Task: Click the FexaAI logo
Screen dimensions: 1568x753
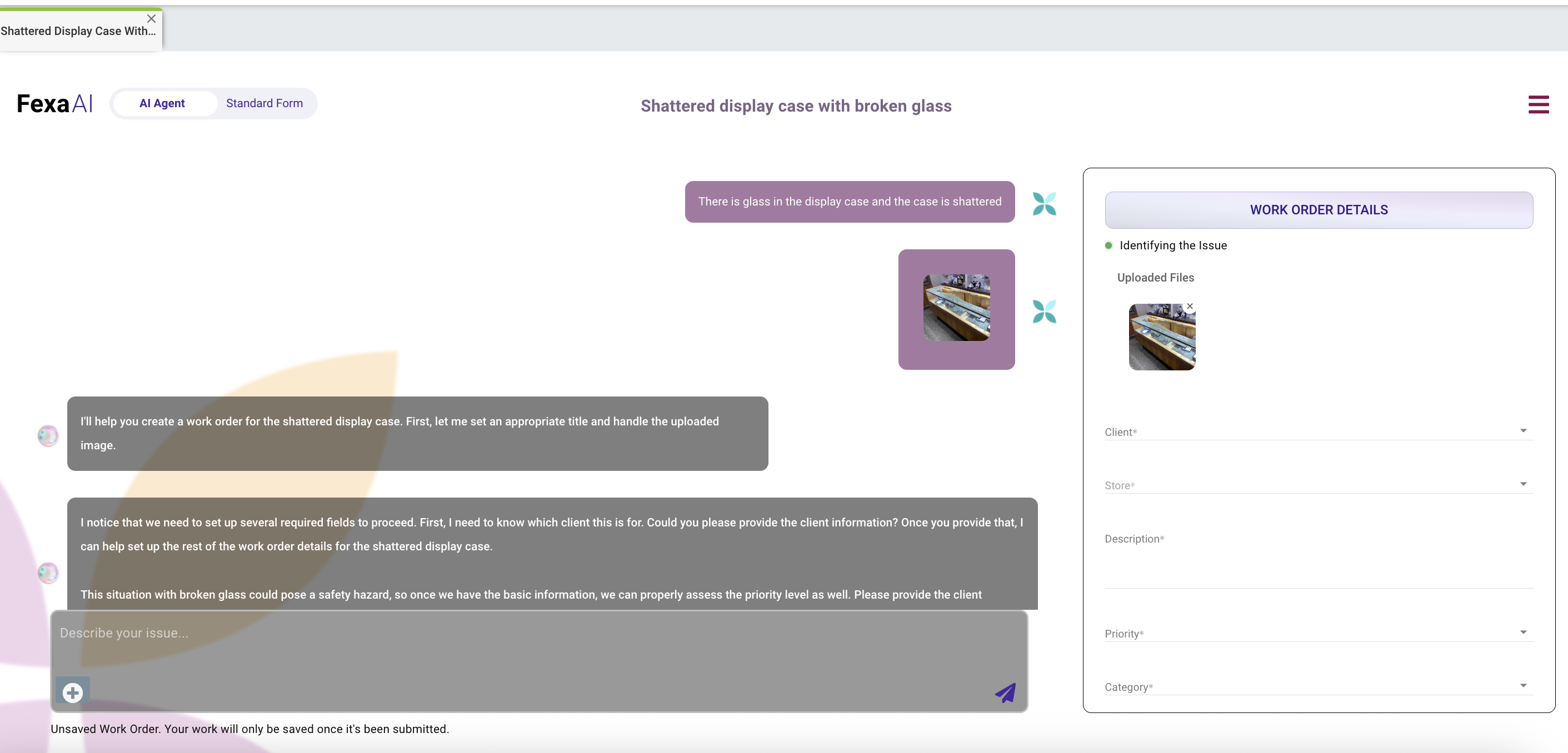Action: [55, 104]
